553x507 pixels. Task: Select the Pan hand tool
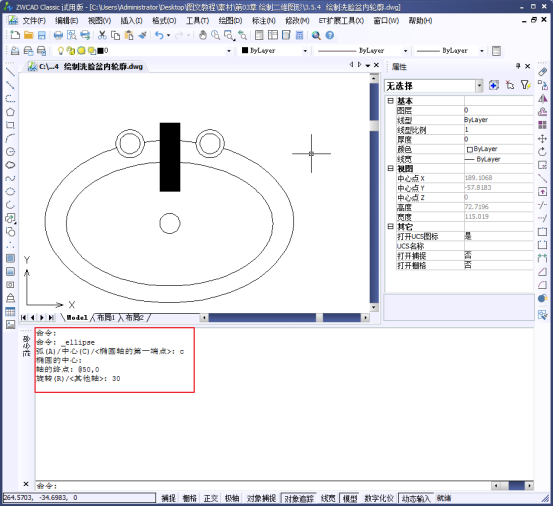(x=203, y=35)
